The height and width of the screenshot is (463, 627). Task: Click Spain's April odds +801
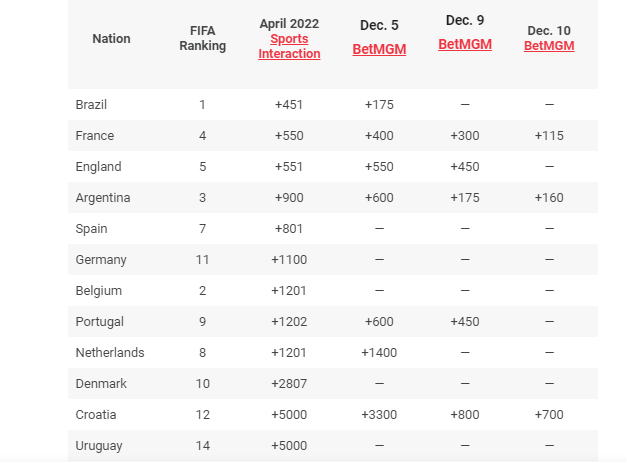point(289,229)
